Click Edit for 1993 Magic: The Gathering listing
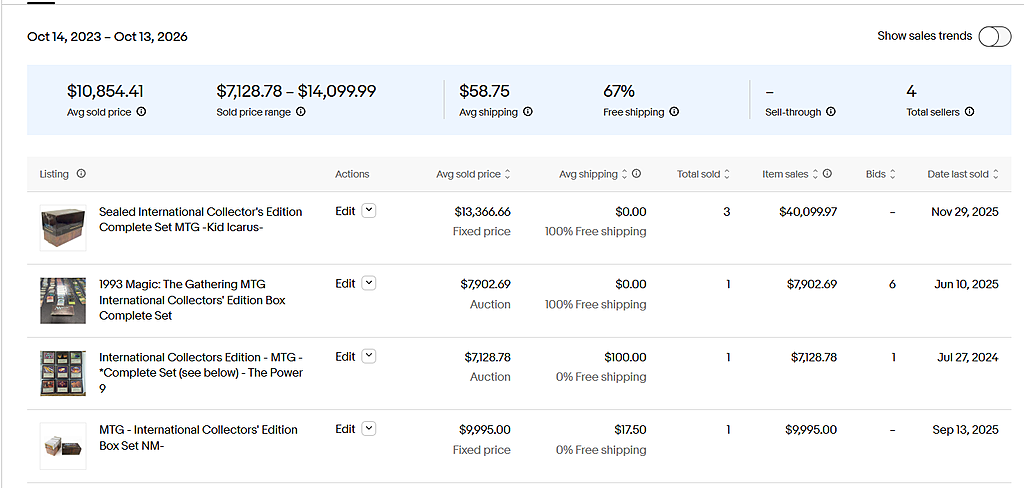1024x488 pixels. (345, 284)
